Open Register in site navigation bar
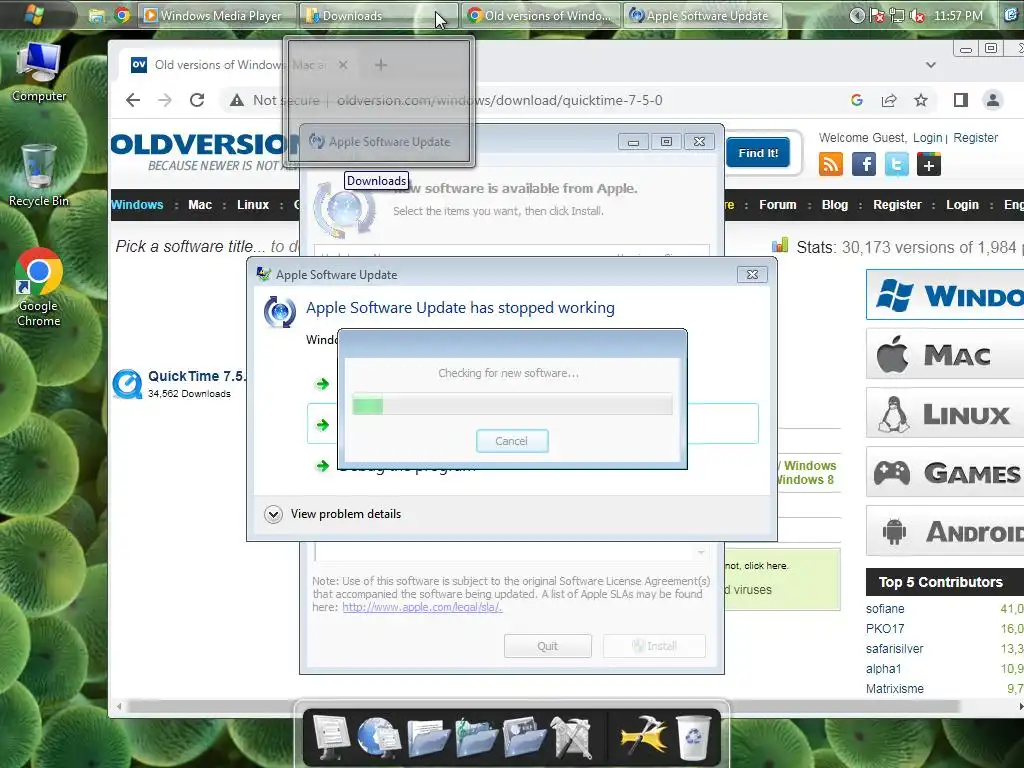1024x768 pixels. (x=897, y=204)
